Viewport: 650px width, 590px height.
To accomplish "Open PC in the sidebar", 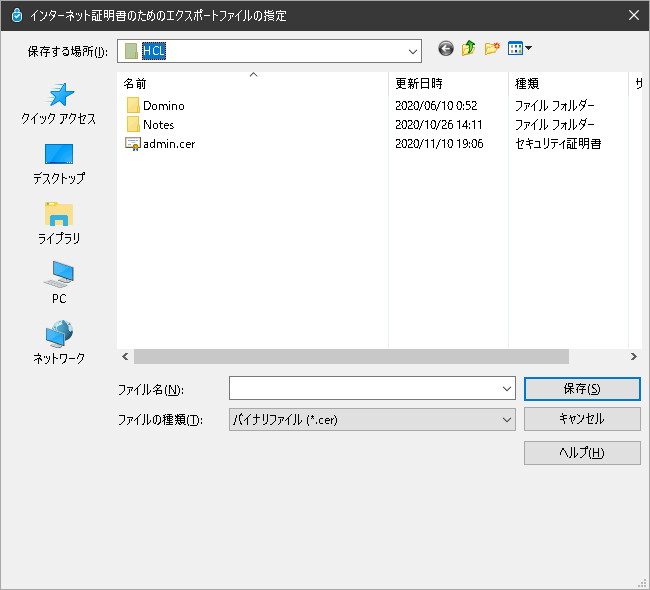I will point(58,283).
